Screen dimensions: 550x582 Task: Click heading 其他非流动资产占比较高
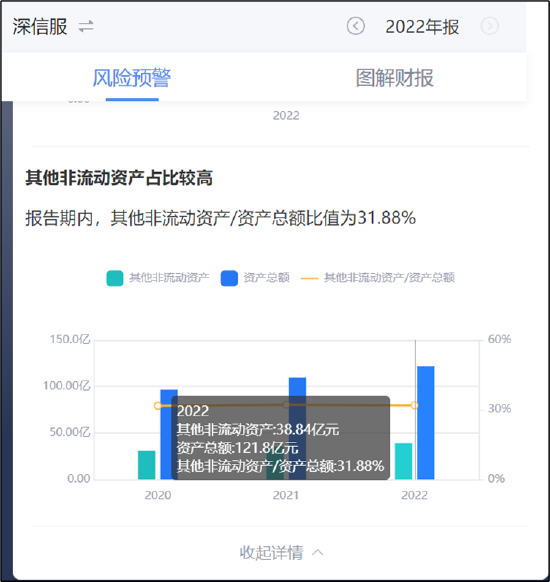click(x=119, y=178)
